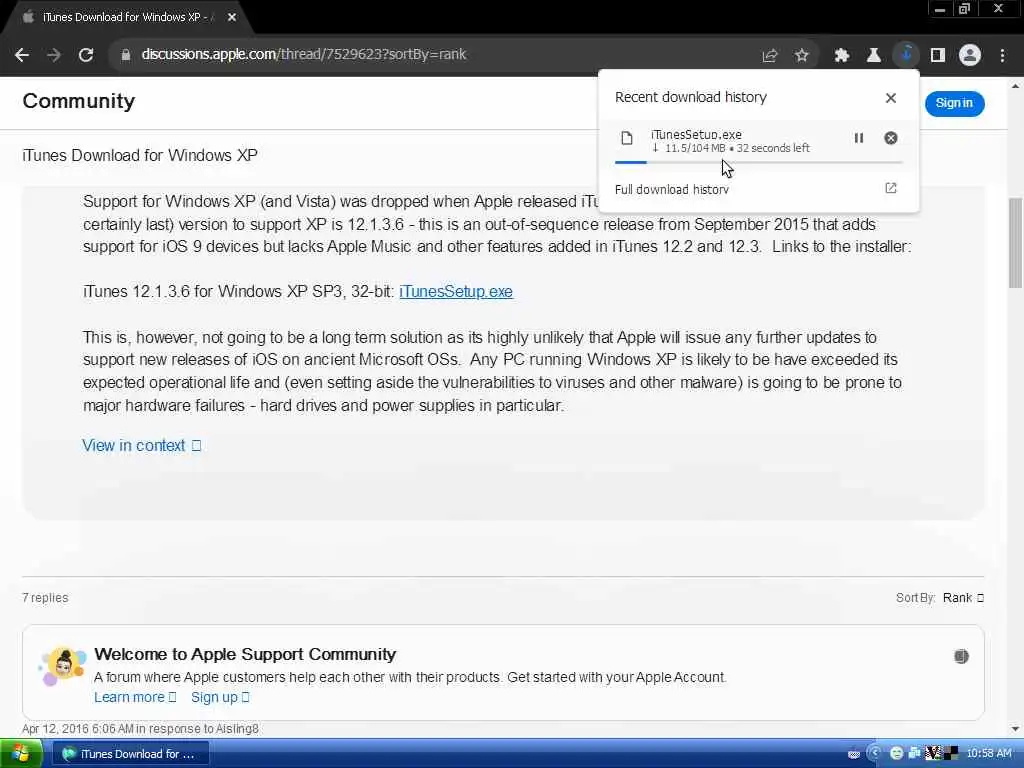Click the Sign in button
Viewport: 1024px width, 768px height.
tap(954, 103)
